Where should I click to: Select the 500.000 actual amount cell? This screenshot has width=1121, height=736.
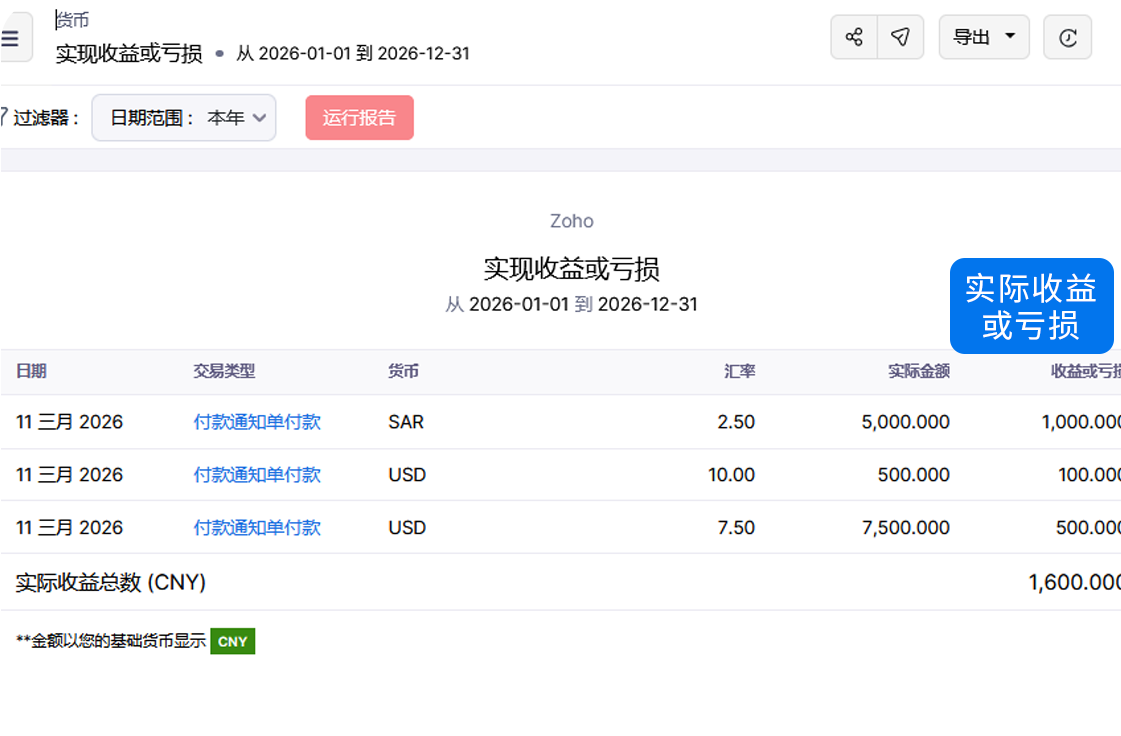(914, 475)
